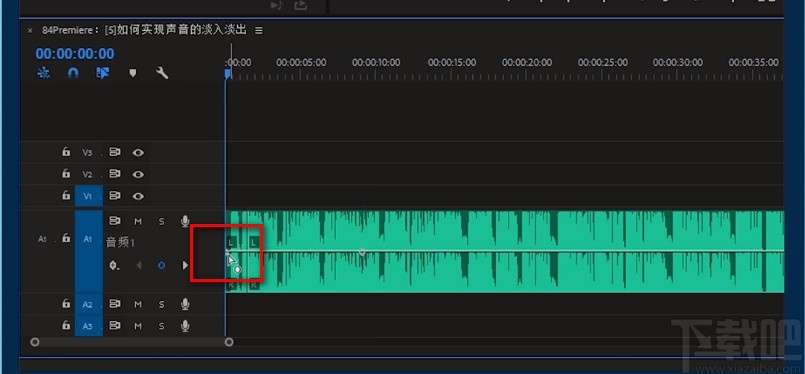Select the audio clip on A1
Image resolution: width=805 pixels, height=374 pixels.
click(505, 251)
